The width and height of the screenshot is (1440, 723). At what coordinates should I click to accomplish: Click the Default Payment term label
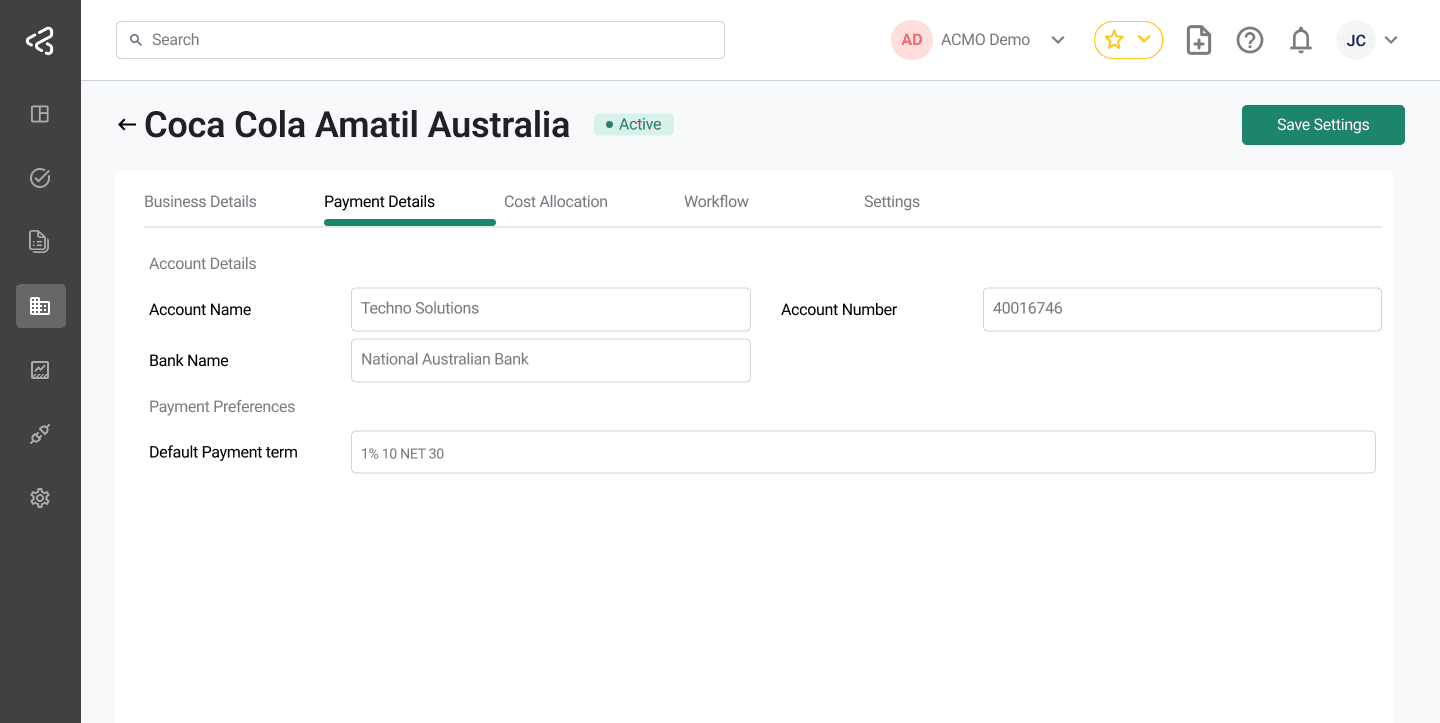(223, 452)
